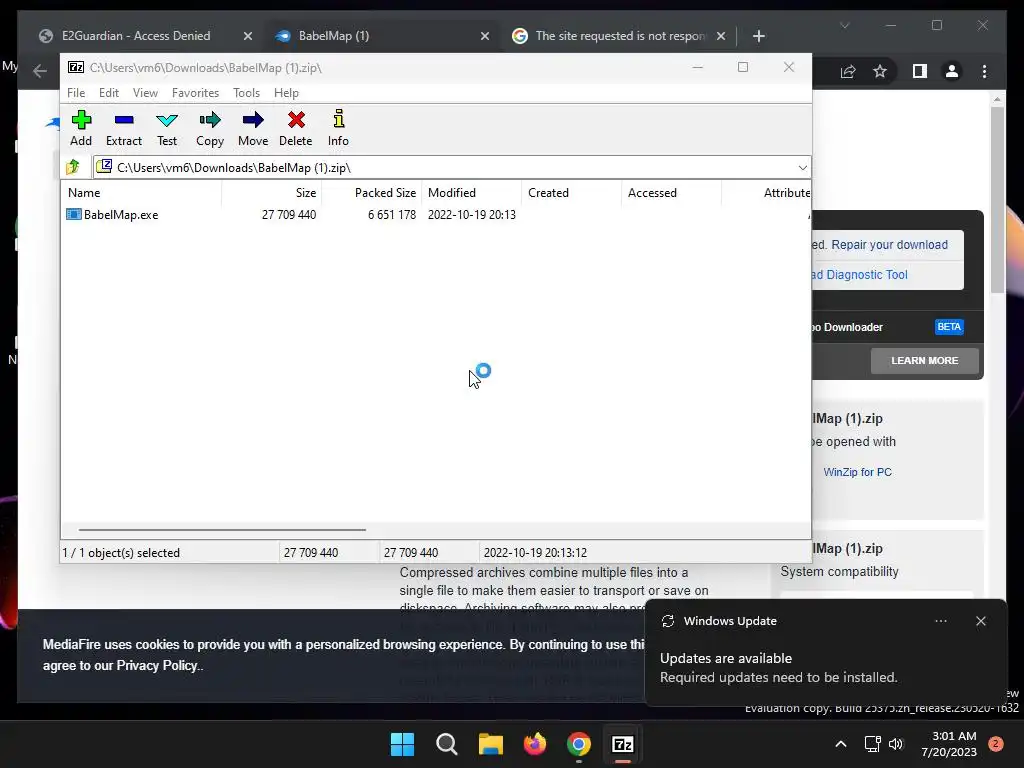The height and width of the screenshot is (768, 1024).
Task: Open Windows Update notification options menu
Action: point(940,621)
